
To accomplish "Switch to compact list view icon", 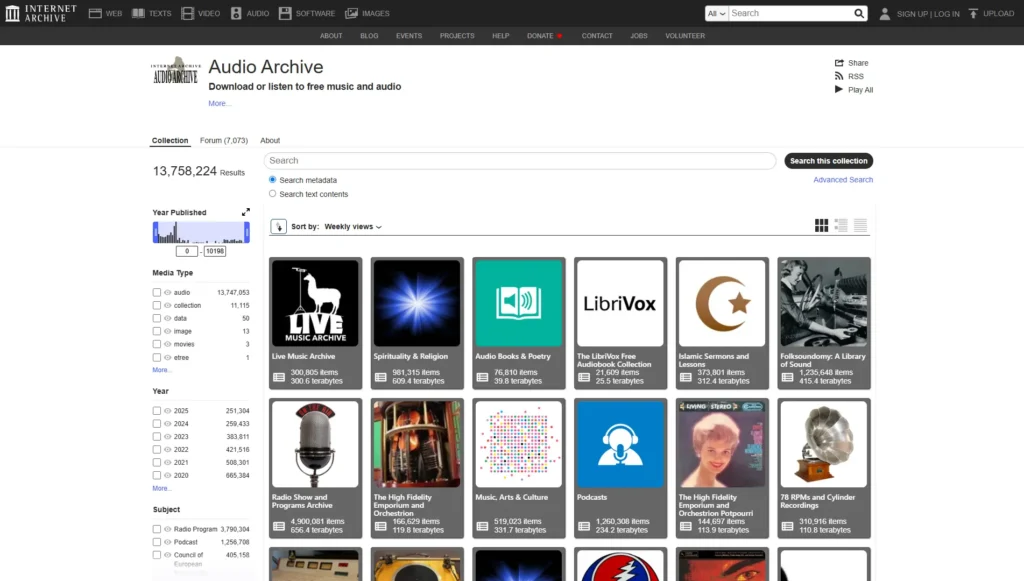I will click(860, 225).
